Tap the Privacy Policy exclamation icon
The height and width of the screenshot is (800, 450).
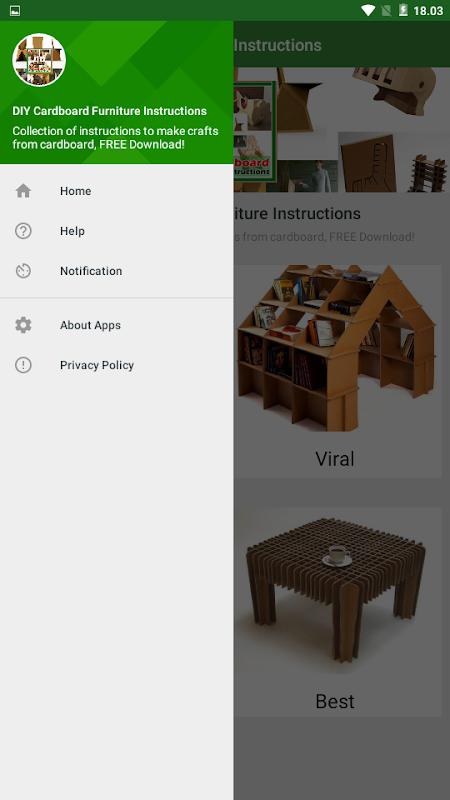click(23, 365)
